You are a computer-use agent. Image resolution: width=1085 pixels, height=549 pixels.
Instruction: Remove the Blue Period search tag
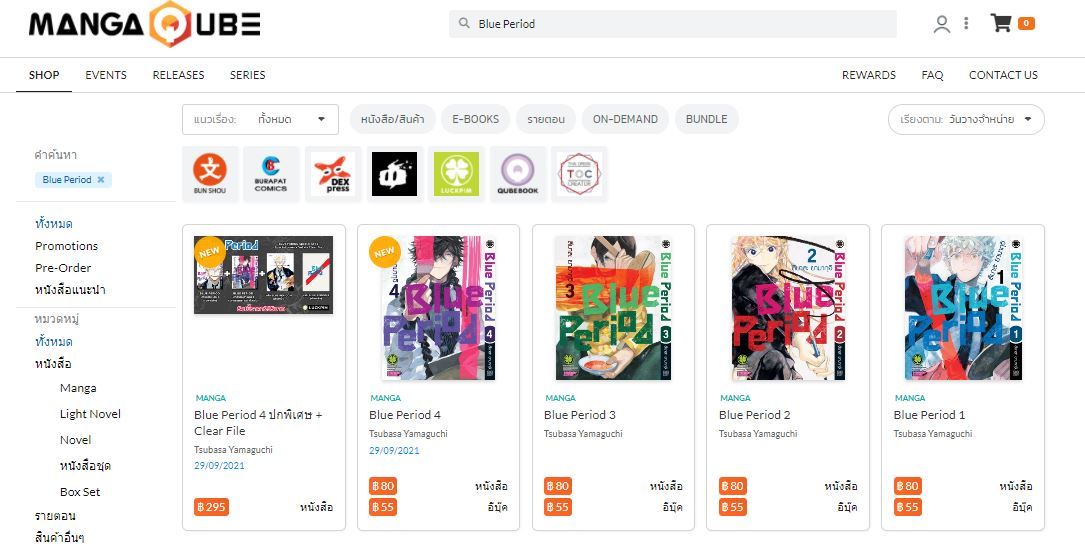tap(100, 180)
